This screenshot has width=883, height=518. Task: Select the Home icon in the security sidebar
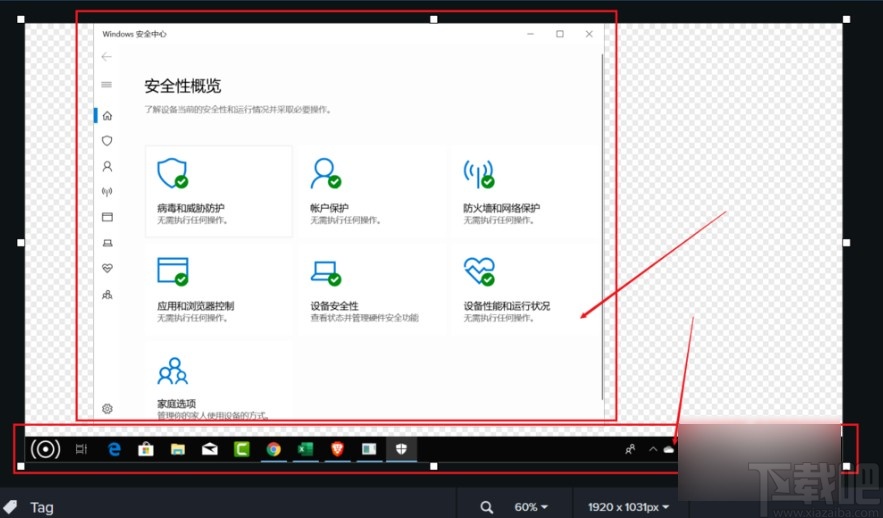pyautogui.click(x=107, y=115)
